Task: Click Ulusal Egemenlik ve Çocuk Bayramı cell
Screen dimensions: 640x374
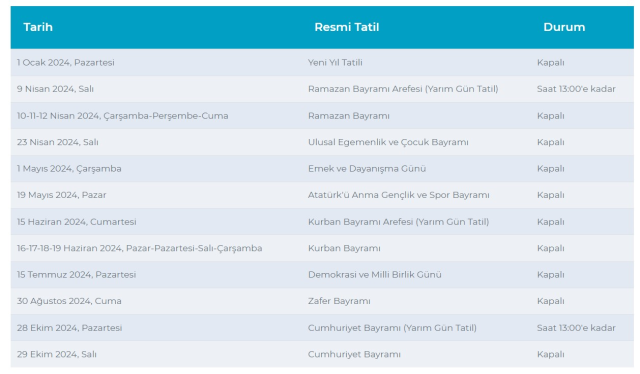Action: pos(388,142)
